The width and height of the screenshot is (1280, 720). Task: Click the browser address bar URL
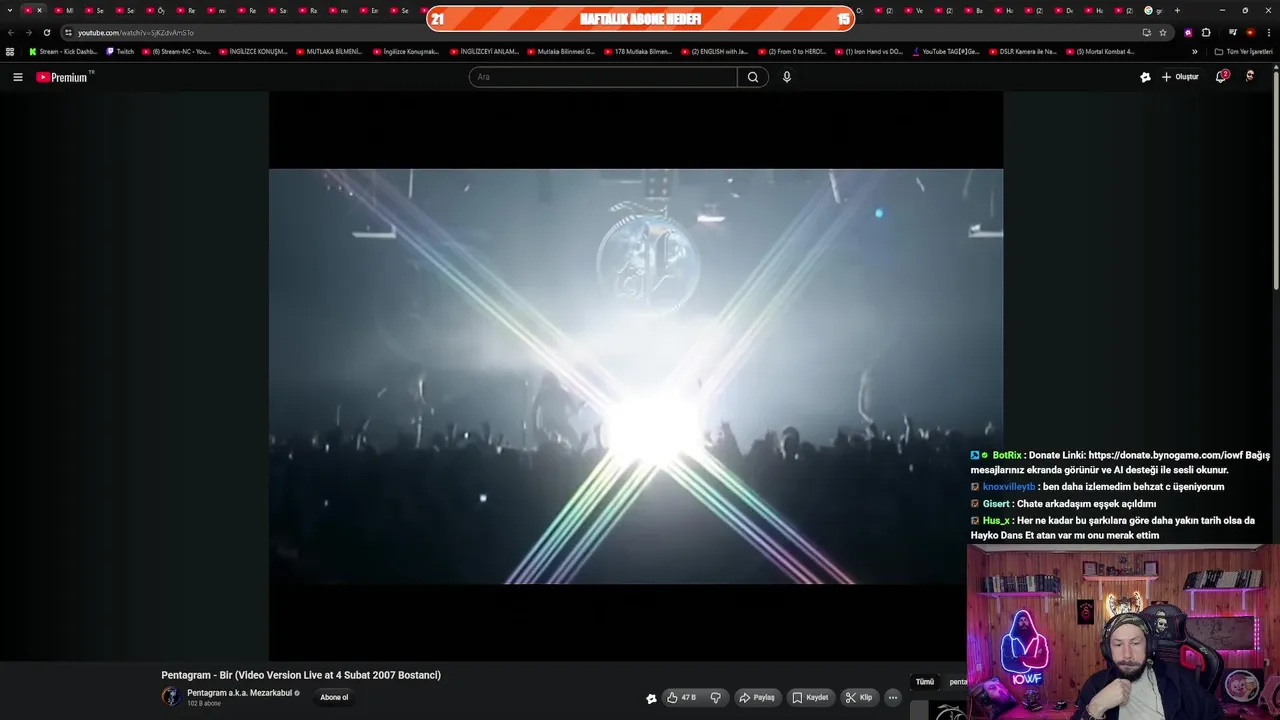[136, 32]
